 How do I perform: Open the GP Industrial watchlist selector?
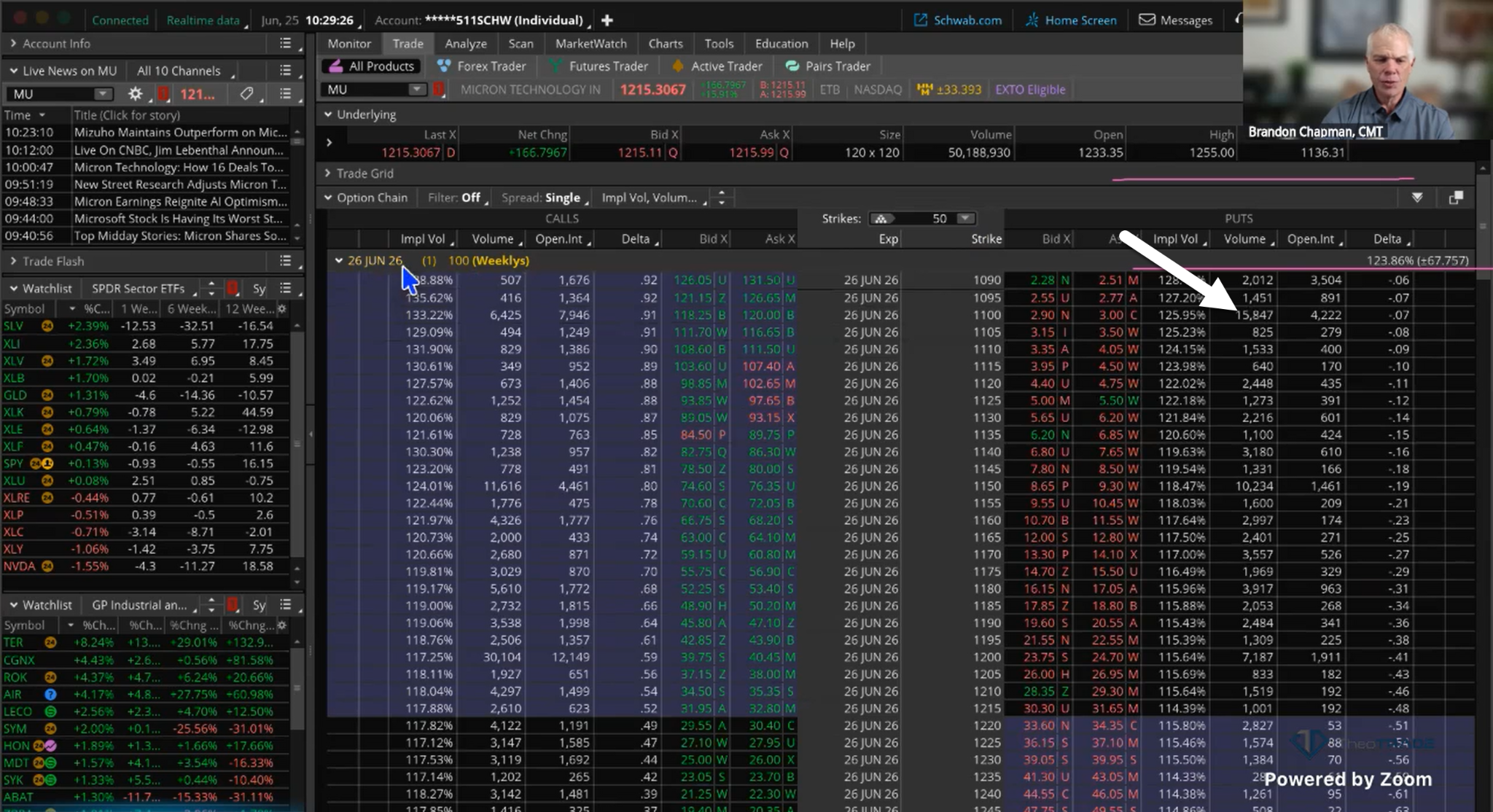pos(143,605)
